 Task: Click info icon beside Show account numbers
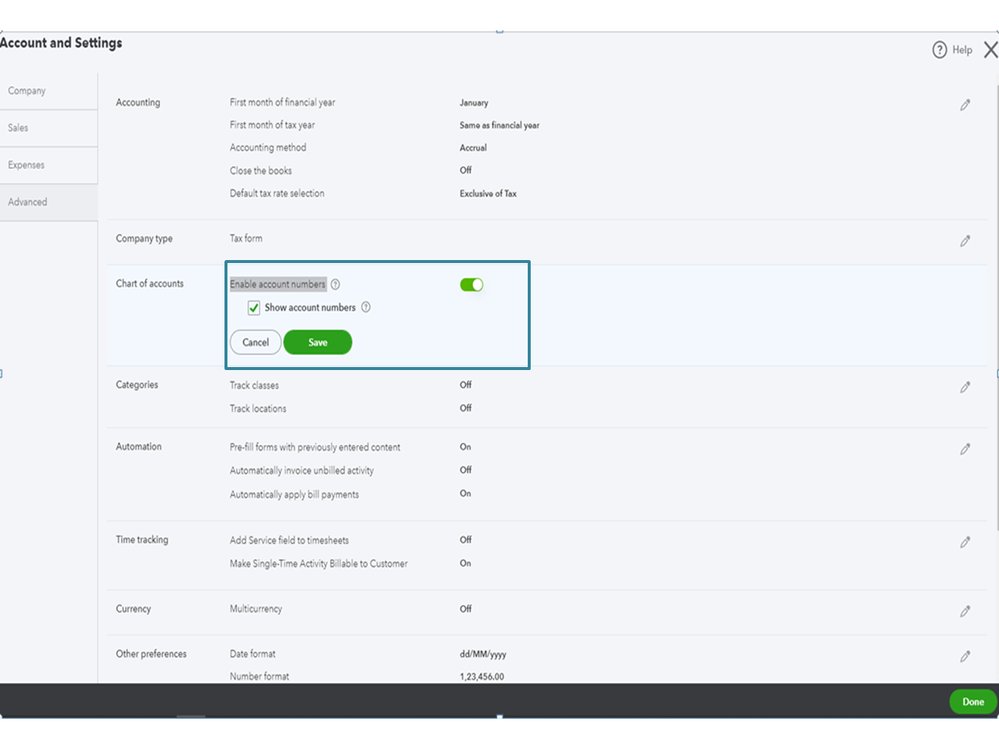coord(366,308)
